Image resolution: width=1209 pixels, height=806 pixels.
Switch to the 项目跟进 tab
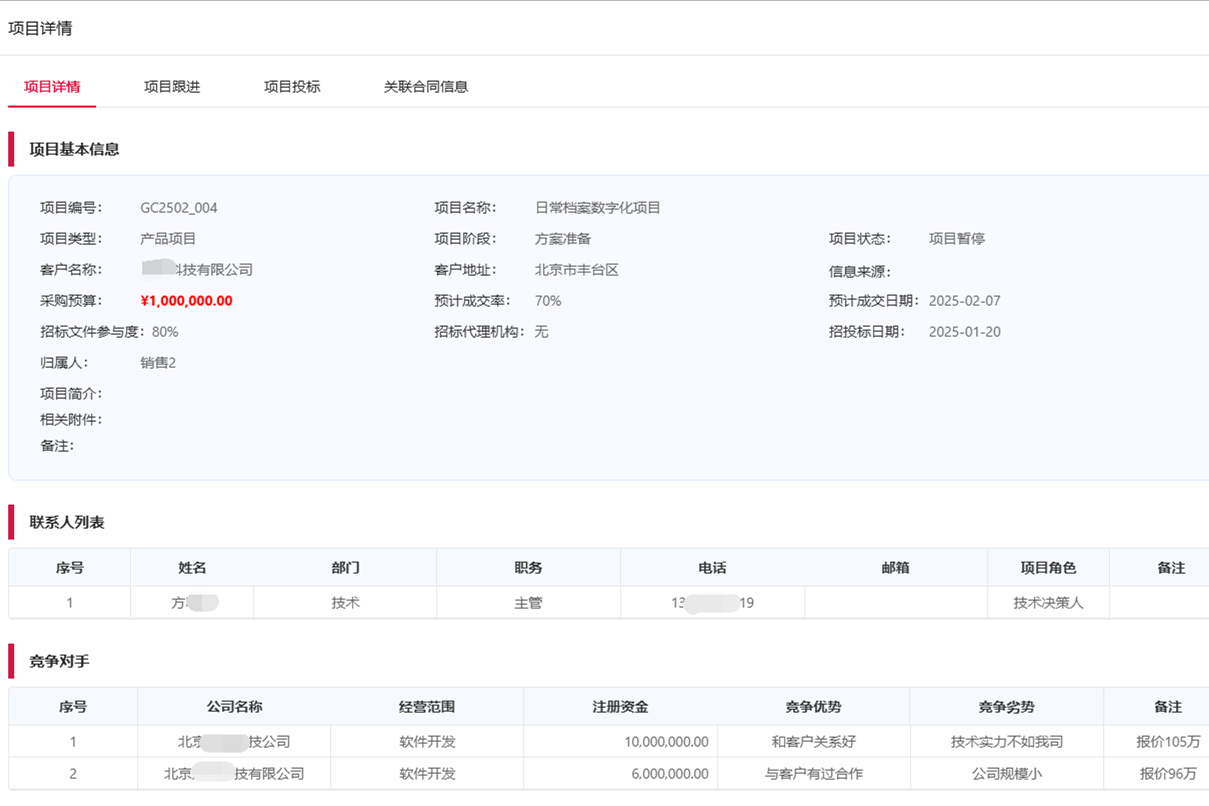[171, 87]
